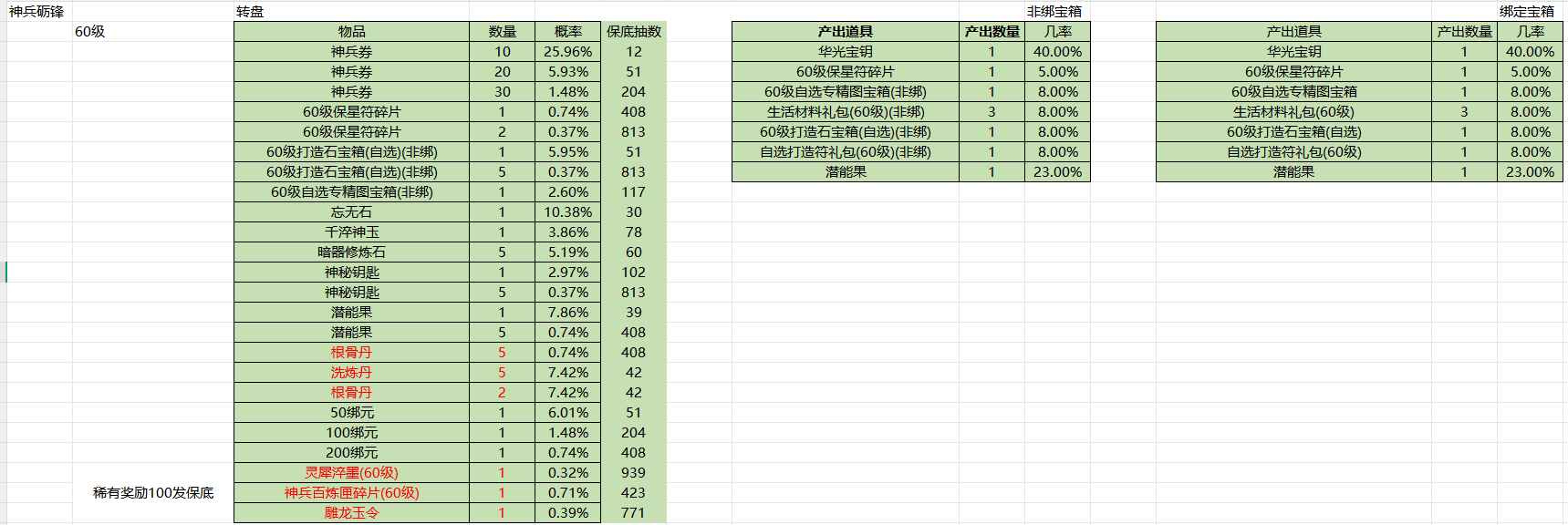
Task: Click the 神兵百炼匣碎片(60级) cell
Action: 351,493
